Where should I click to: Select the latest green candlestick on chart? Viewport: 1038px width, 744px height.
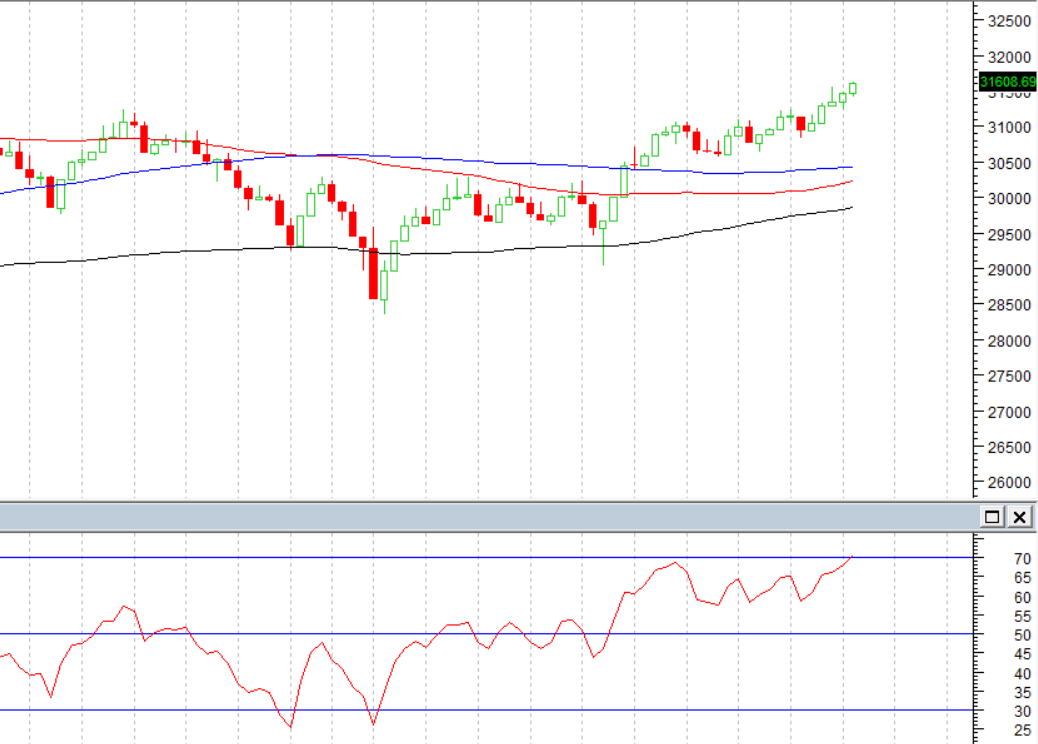[853, 88]
